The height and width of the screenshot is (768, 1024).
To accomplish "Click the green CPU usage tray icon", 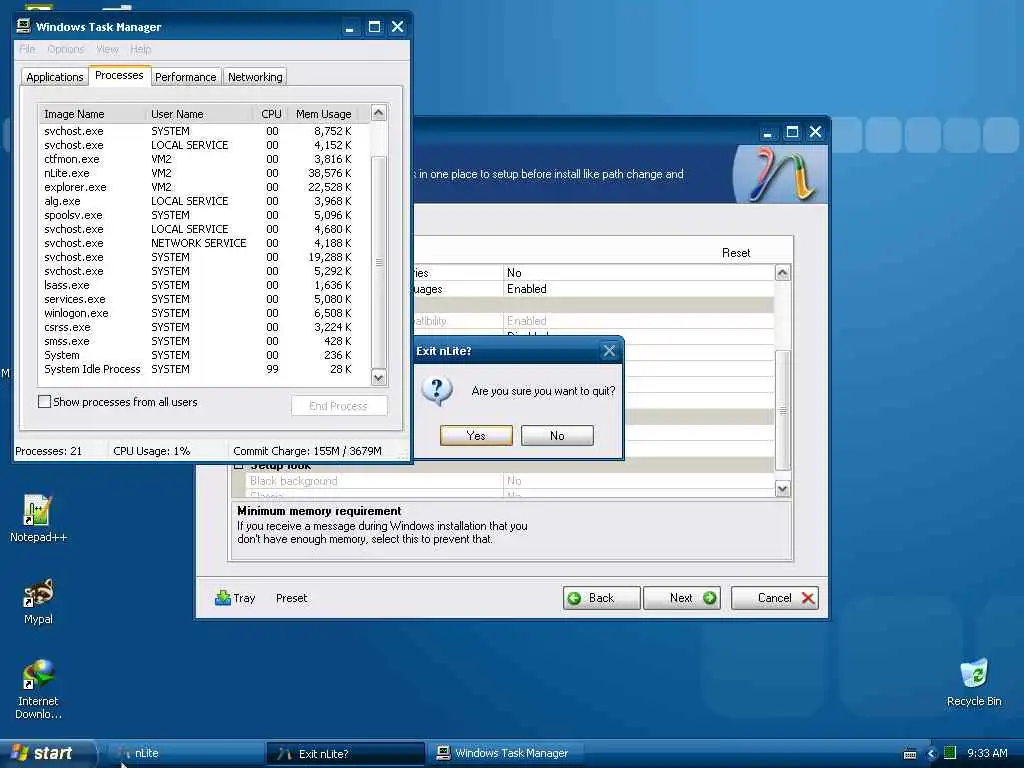I will pos(950,753).
